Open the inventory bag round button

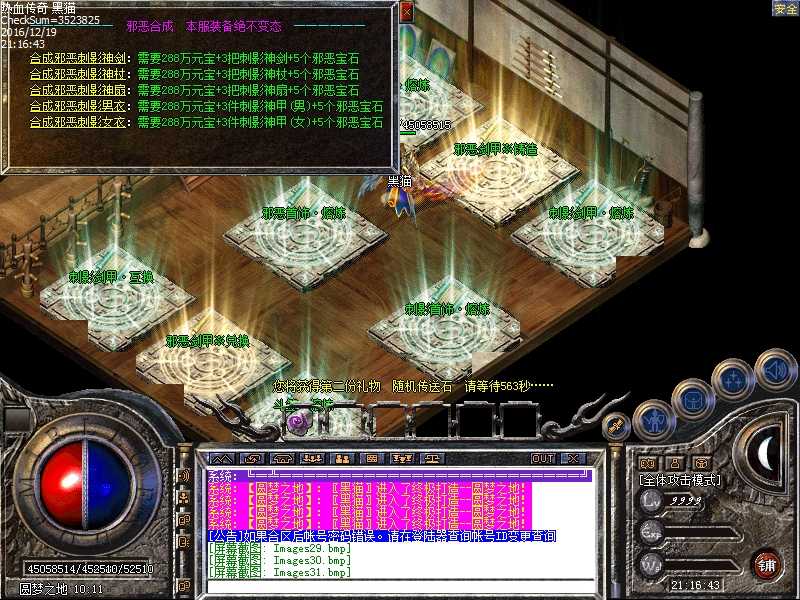click(692, 399)
